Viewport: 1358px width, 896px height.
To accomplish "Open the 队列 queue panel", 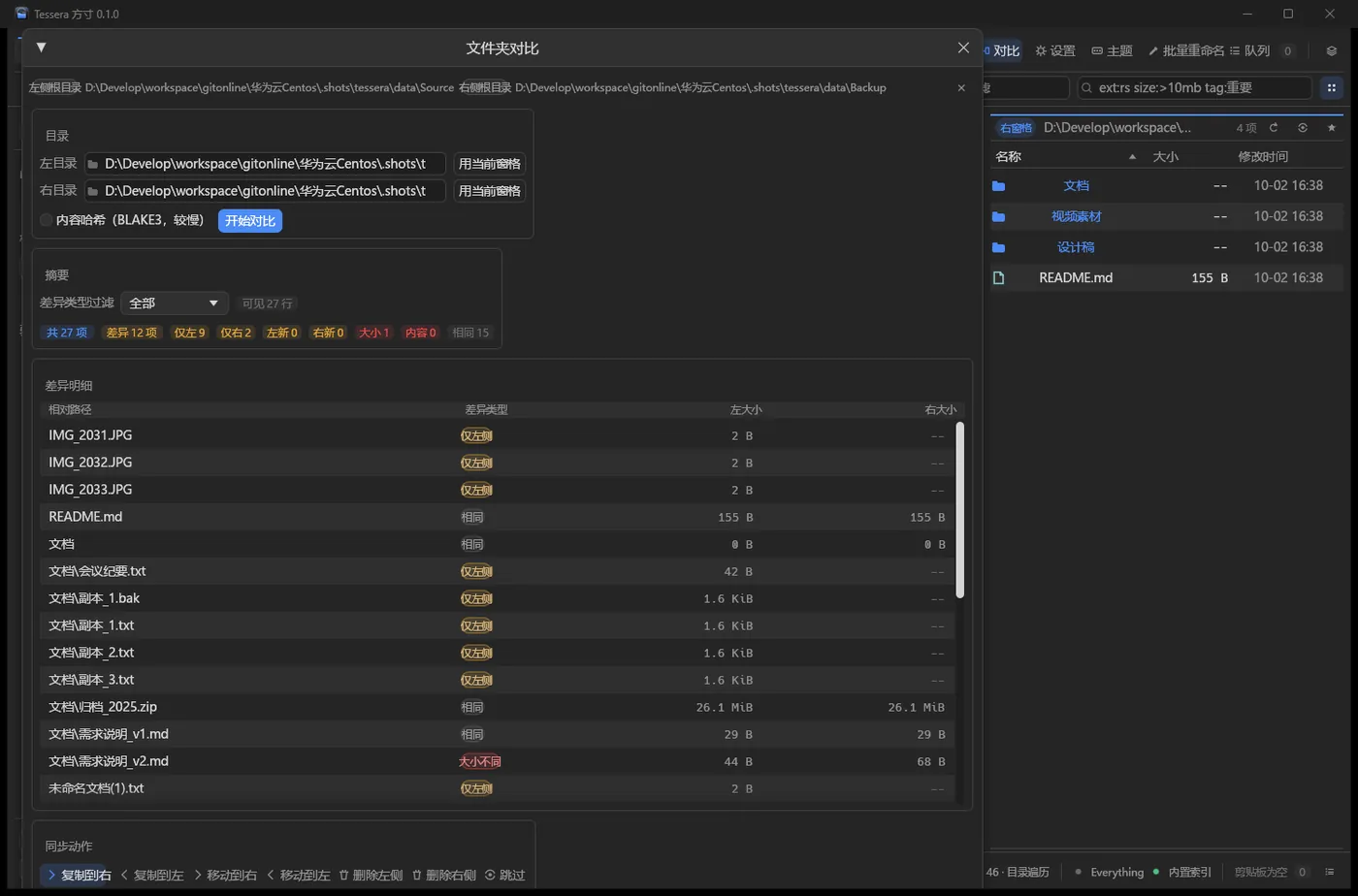I will 1249,50.
